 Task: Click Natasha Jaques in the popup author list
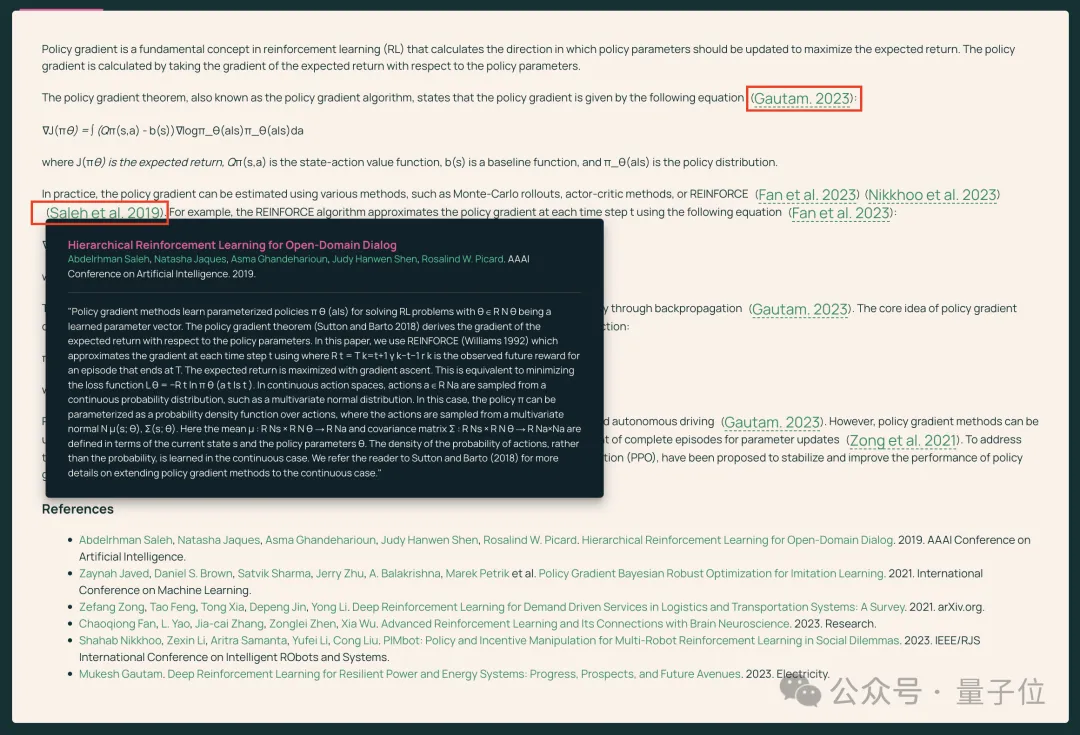tap(189, 259)
